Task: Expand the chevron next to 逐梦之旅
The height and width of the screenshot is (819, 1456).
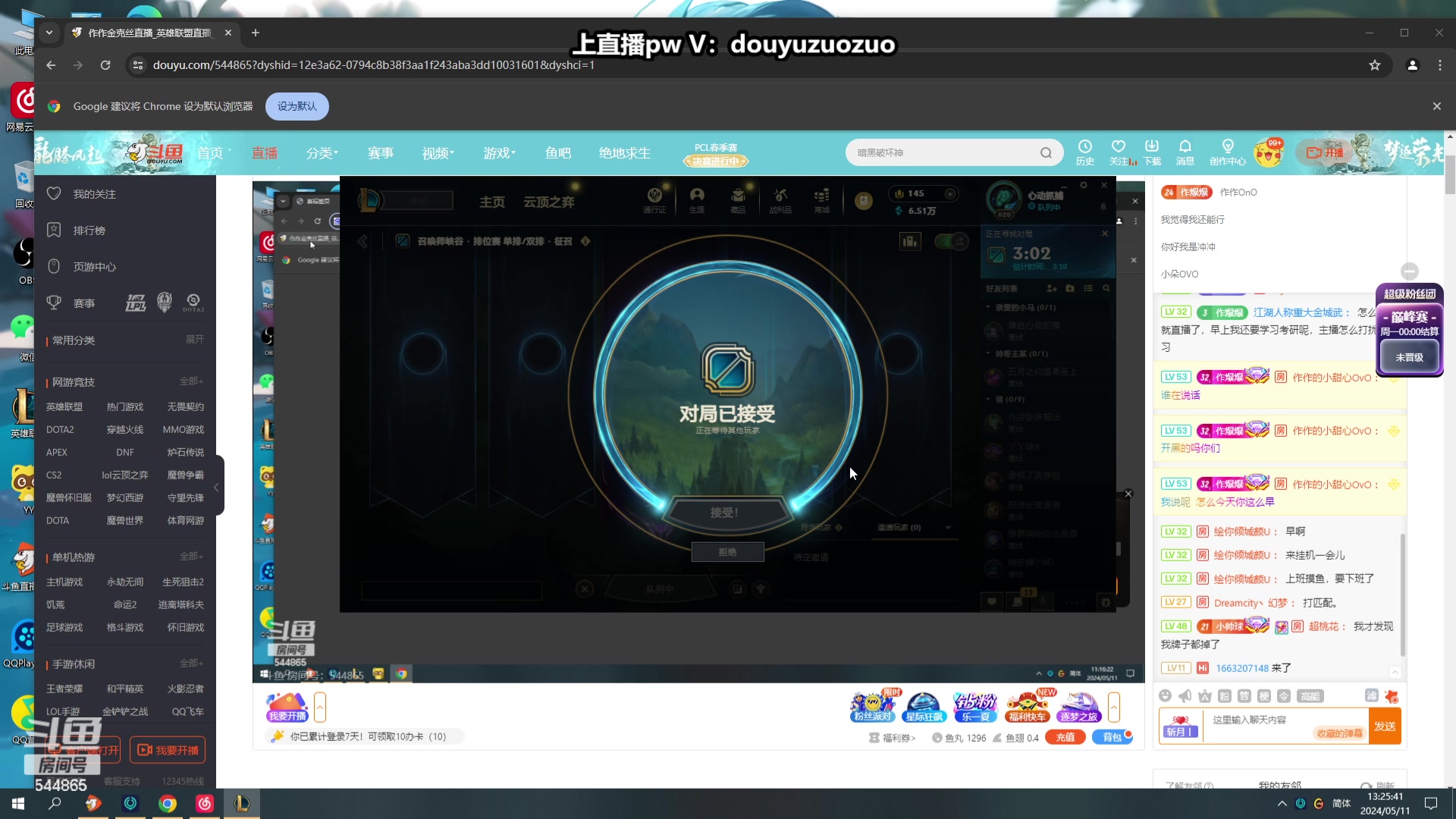Action: 1113,707
